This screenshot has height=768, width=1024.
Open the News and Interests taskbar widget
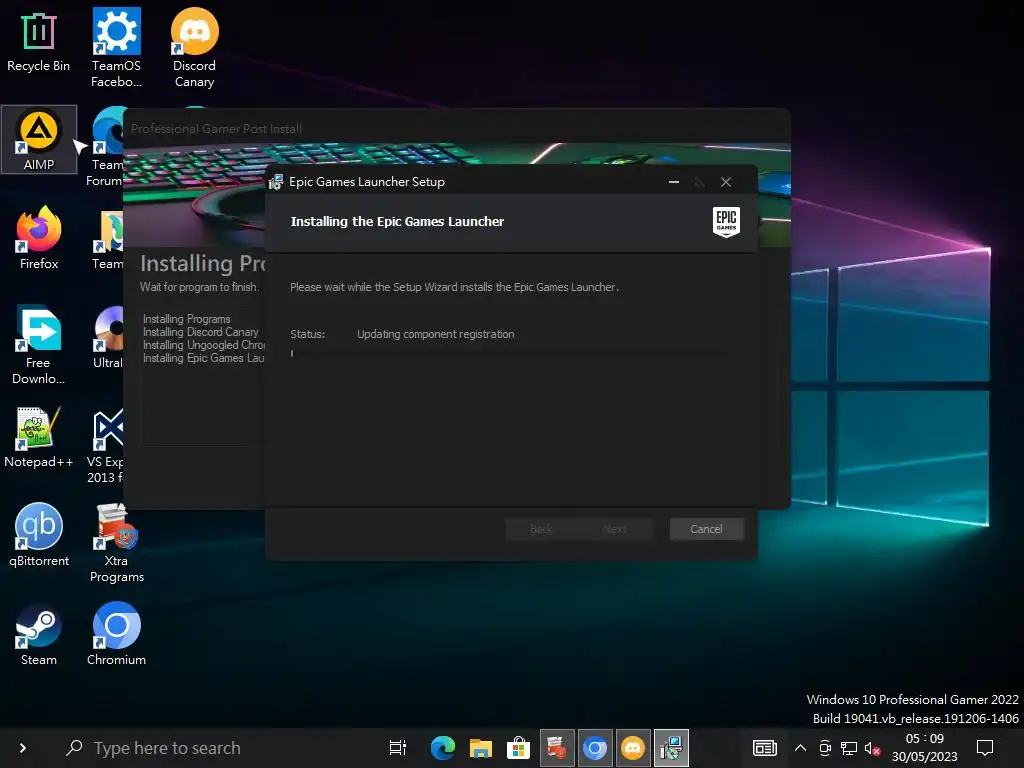pyautogui.click(x=764, y=748)
